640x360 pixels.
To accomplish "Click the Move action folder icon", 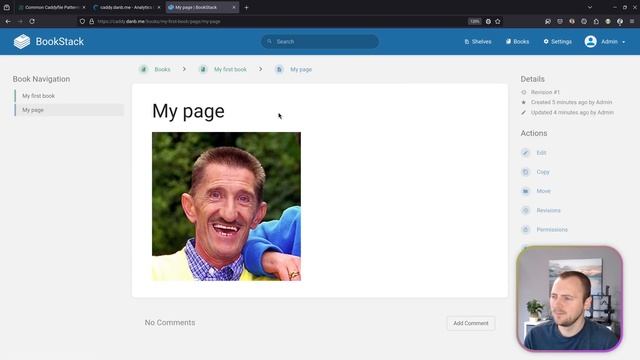I will (x=525, y=191).
